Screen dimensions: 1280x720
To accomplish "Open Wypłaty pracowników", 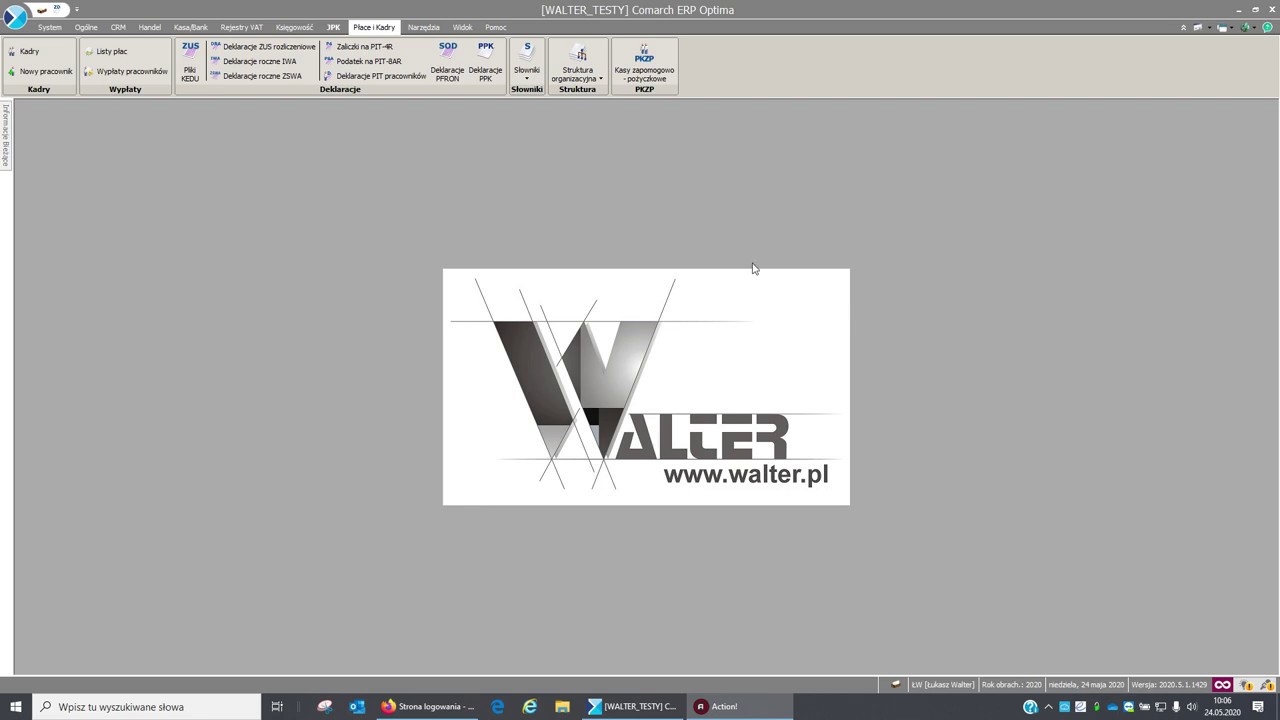I will click(x=126, y=72).
